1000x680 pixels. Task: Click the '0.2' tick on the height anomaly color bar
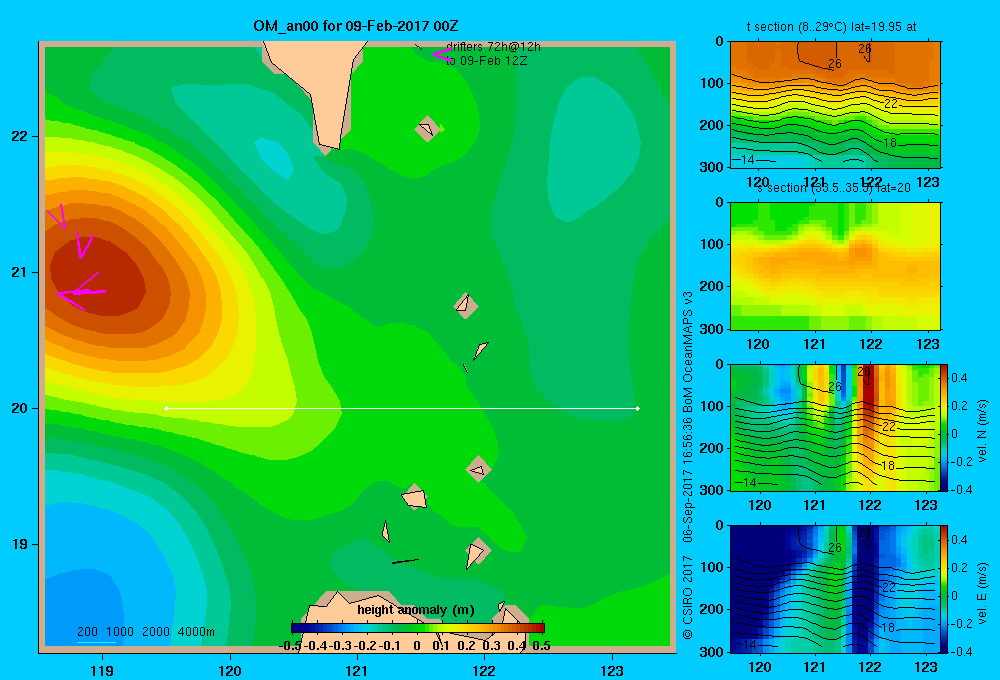[x=466, y=646]
